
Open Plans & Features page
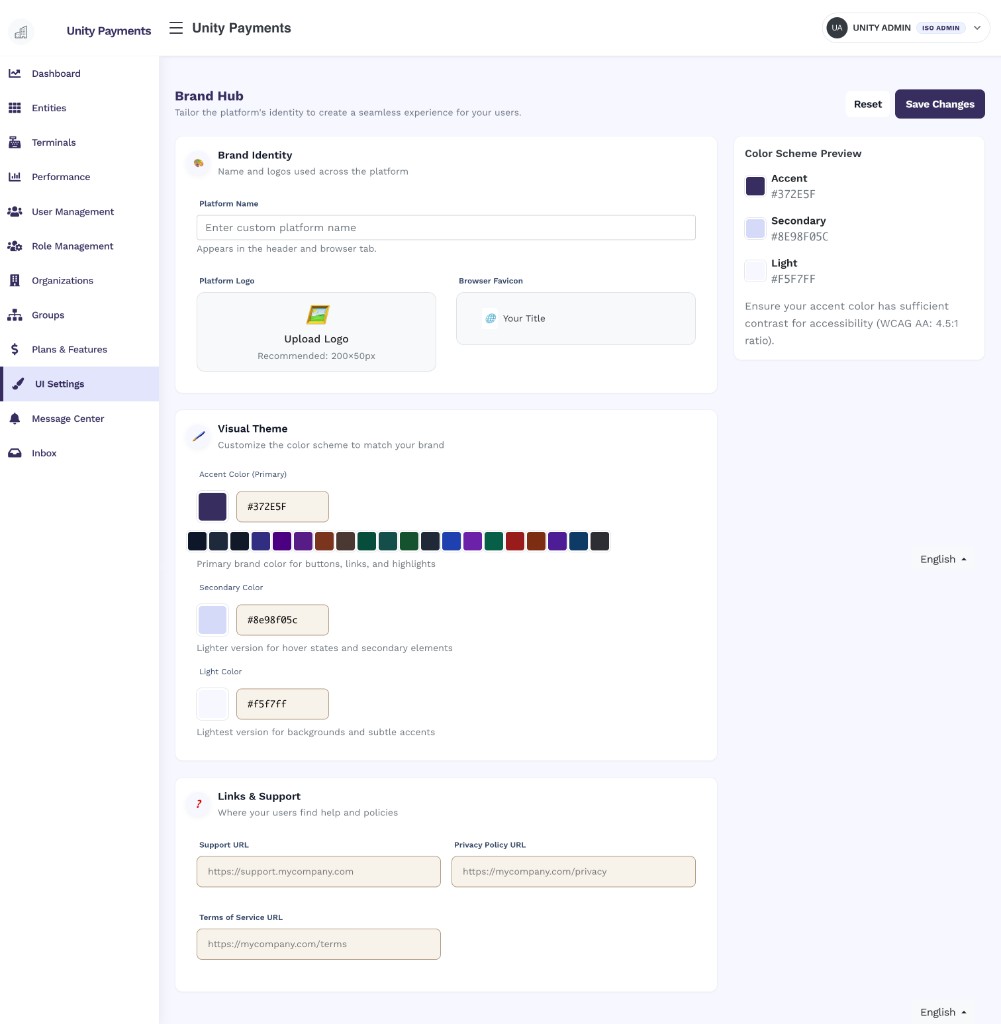point(79,349)
